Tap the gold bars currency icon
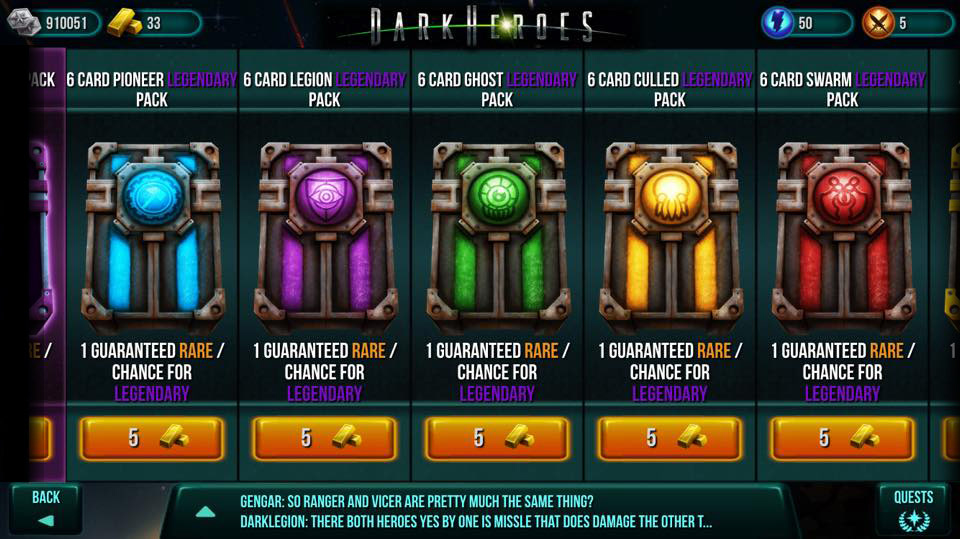The width and height of the screenshot is (960, 539). click(x=124, y=22)
